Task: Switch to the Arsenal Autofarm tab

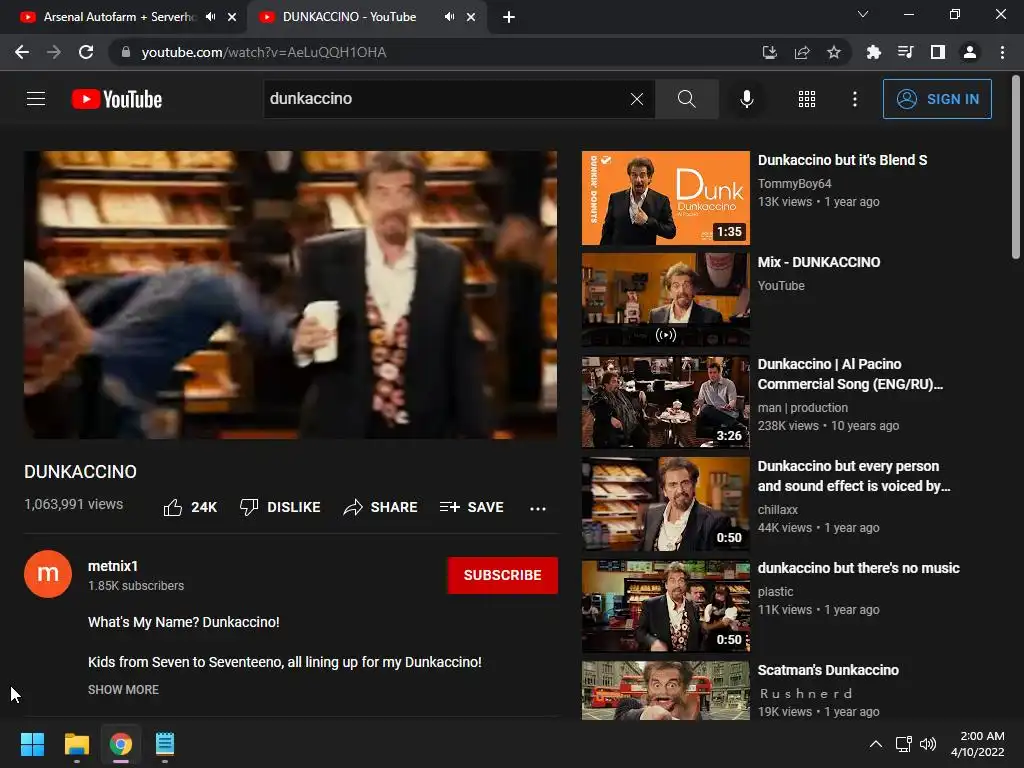Action: [x=118, y=17]
